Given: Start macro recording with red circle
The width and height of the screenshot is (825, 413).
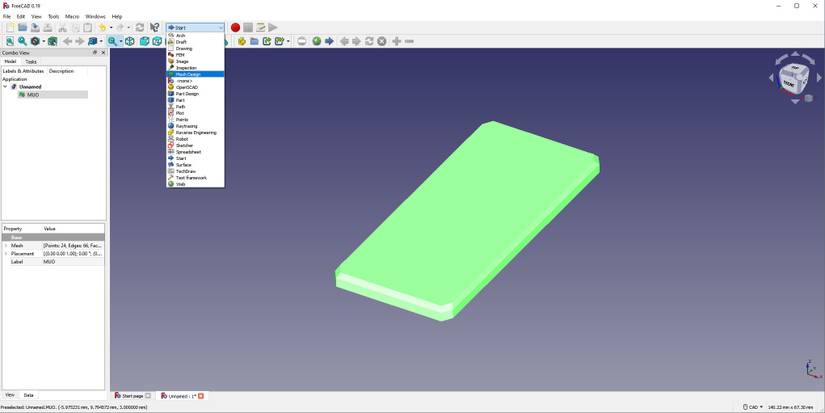Looking at the screenshot, I should click(235, 27).
